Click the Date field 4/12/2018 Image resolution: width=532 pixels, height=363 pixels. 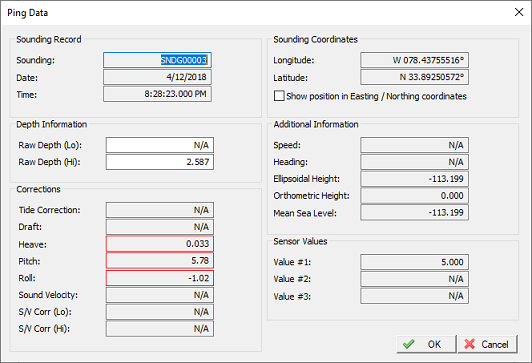157,77
